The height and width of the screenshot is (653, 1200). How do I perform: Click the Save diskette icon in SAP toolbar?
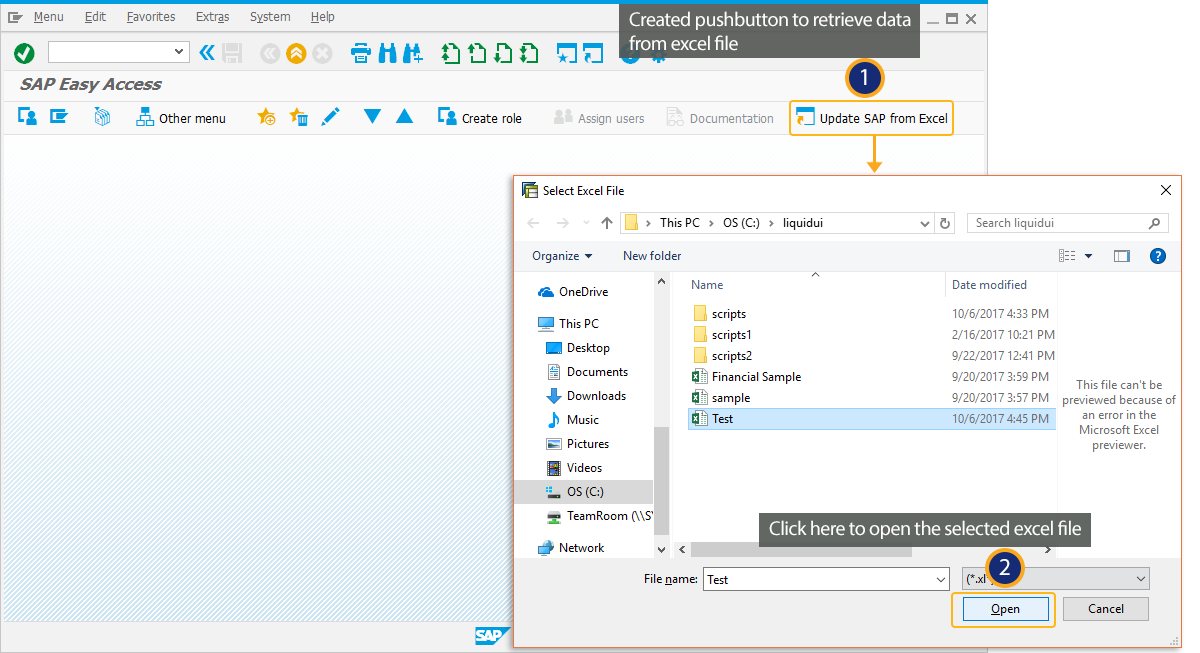(232, 53)
